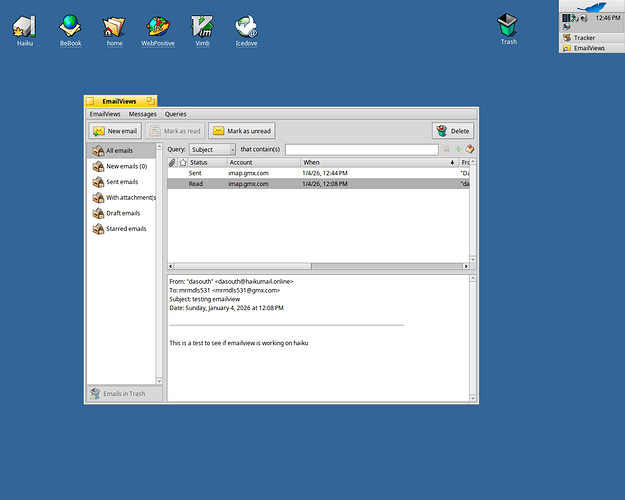Click the From line in message preview
This screenshot has height=500, width=625.
231,281
